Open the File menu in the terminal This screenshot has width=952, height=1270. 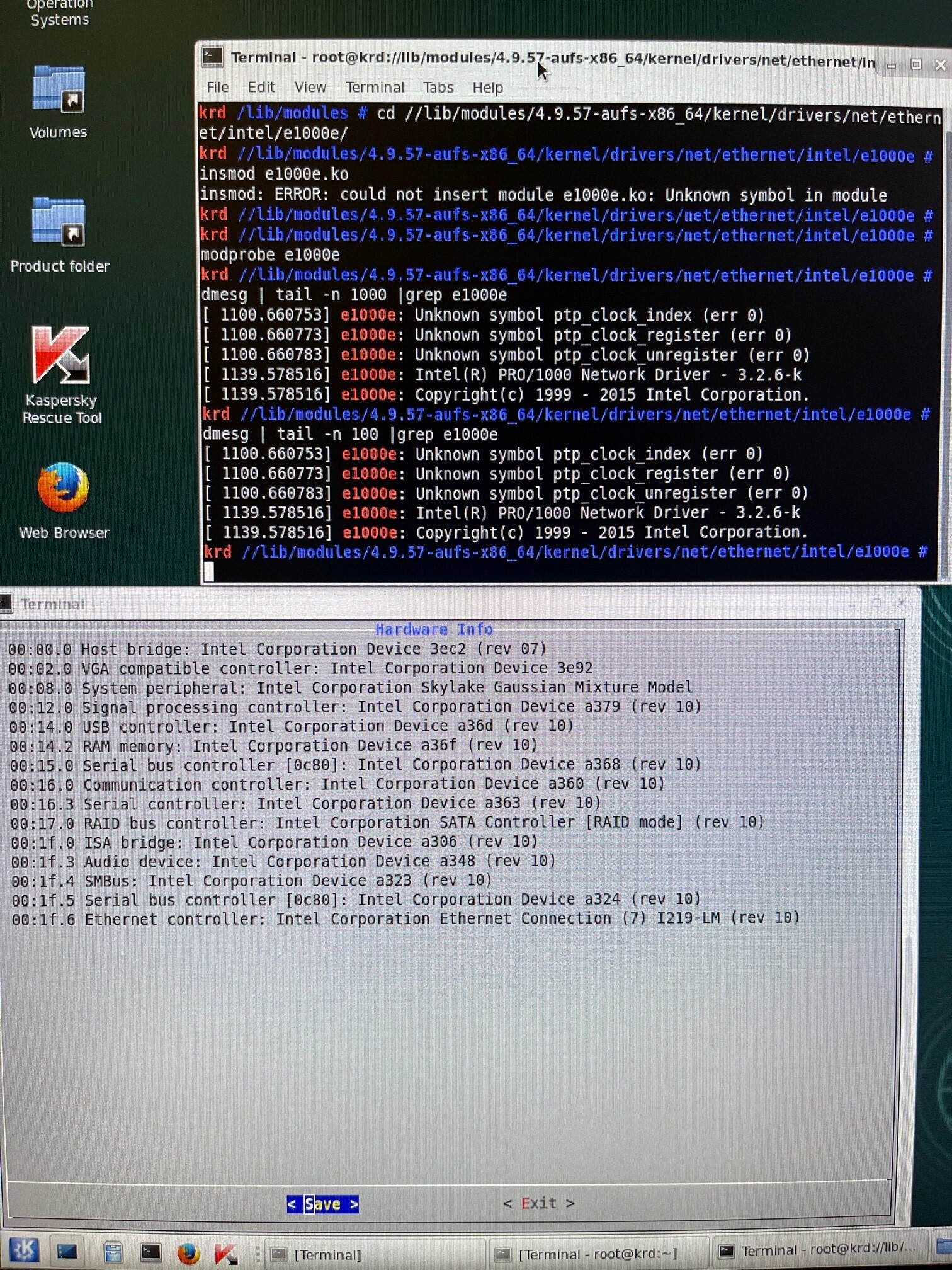point(218,87)
